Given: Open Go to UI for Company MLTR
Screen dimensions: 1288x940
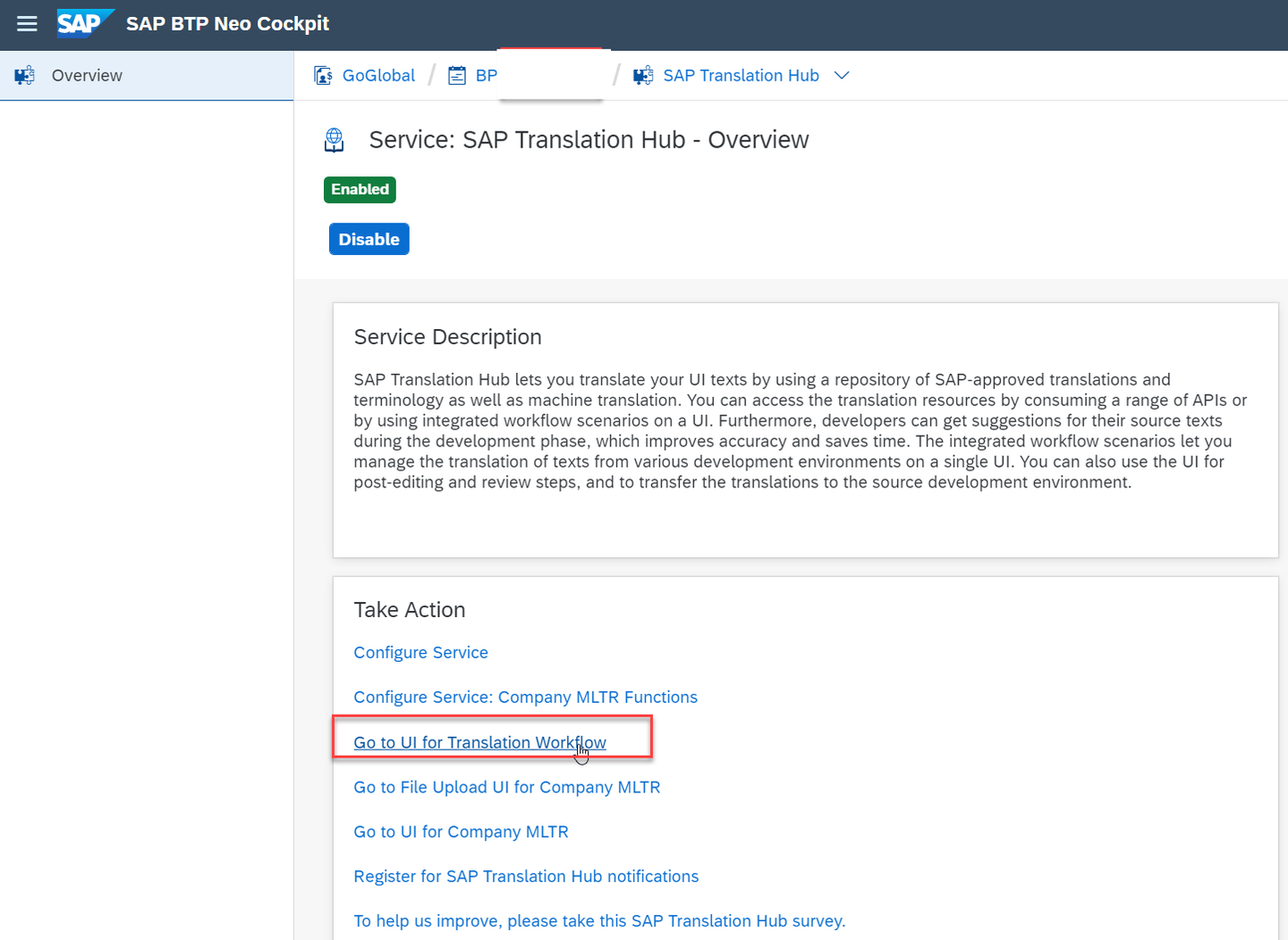Looking at the screenshot, I should 461,832.
